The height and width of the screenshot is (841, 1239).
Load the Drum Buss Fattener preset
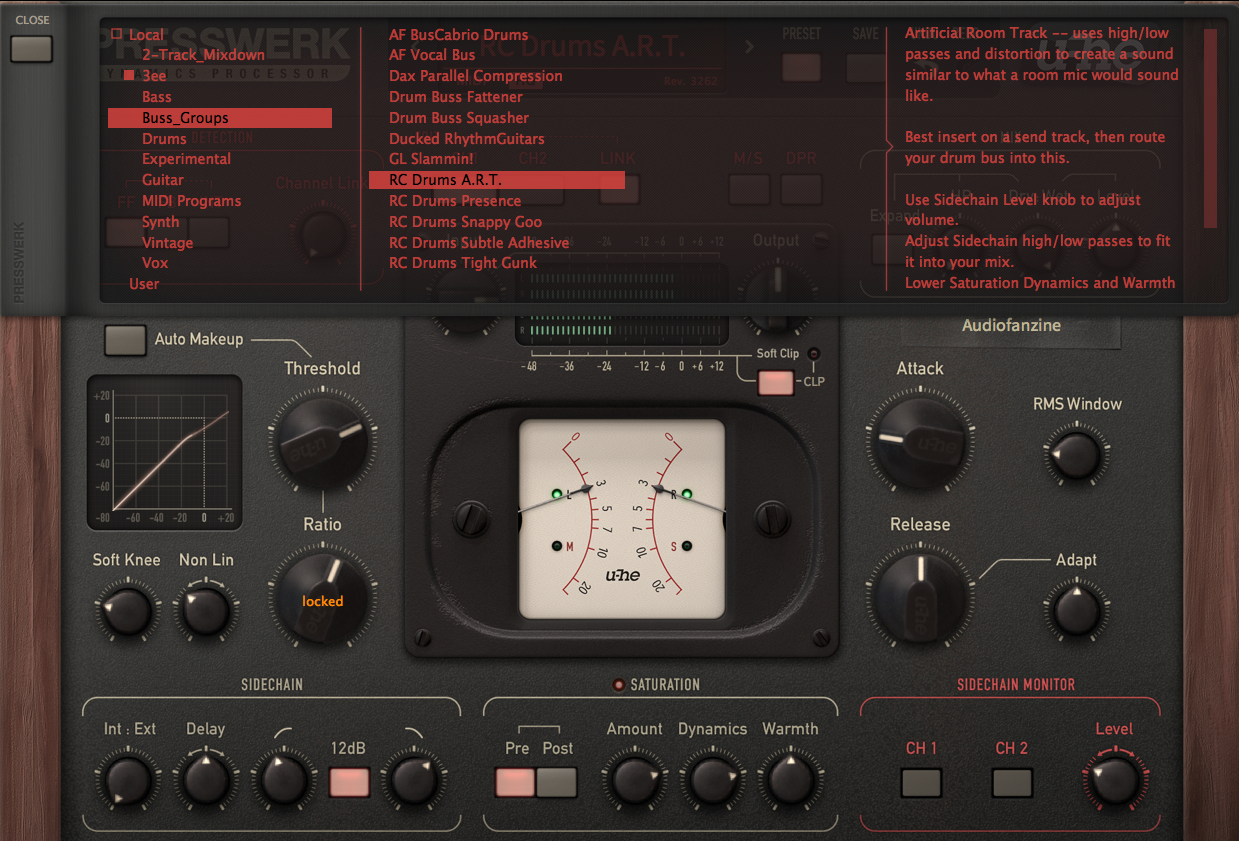click(x=455, y=97)
